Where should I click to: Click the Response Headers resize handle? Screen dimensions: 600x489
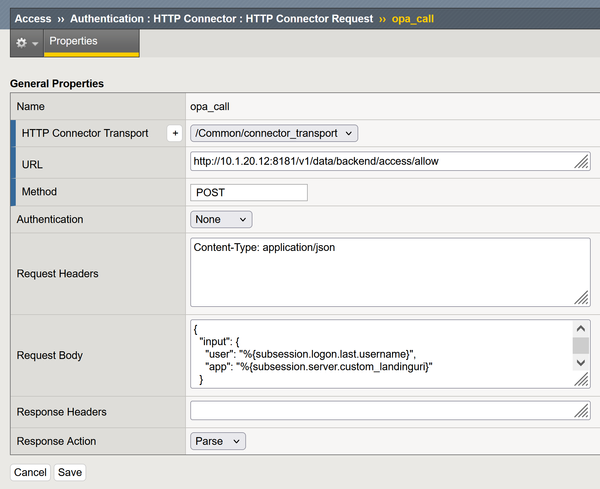point(581,411)
